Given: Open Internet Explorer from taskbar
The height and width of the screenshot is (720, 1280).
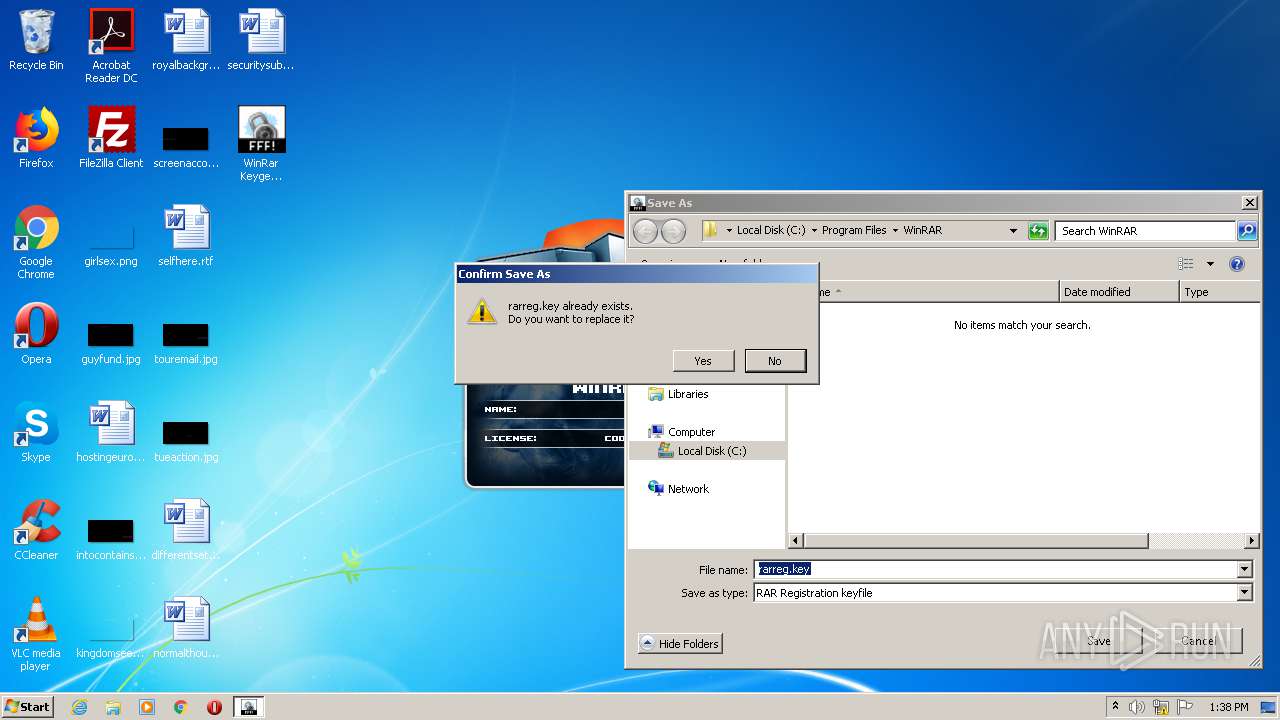Looking at the screenshot, I should (79, 707).
